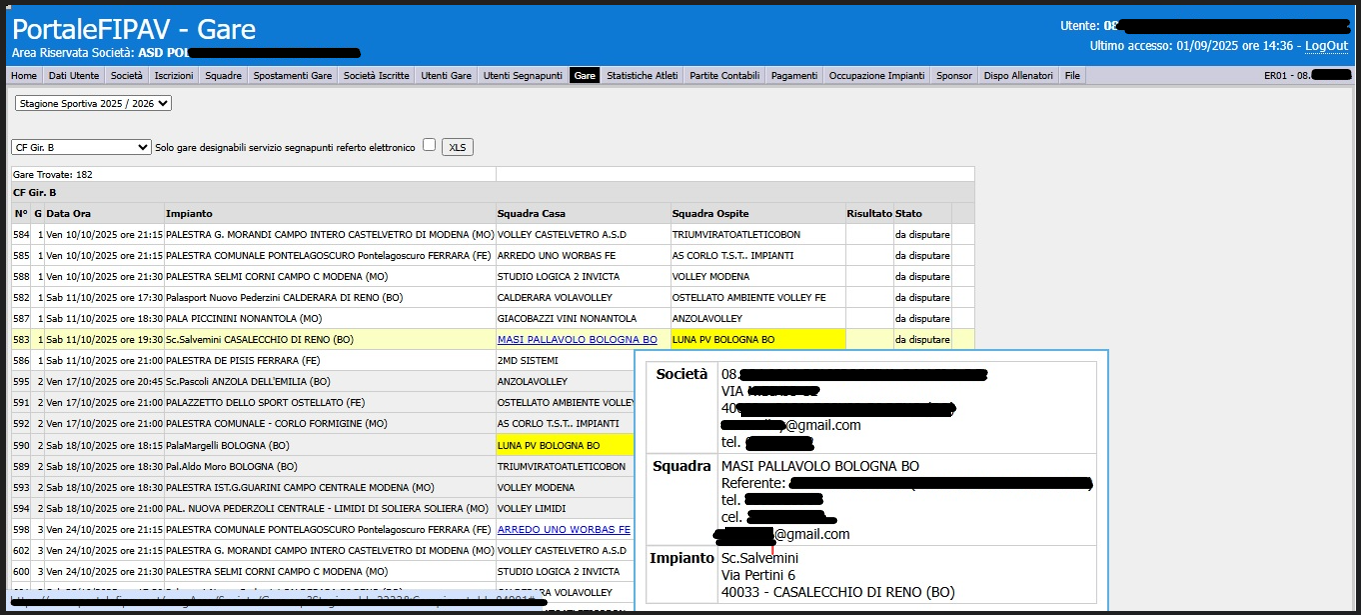Select match row number 584
Viewport: 1361px width, 615px height.
(x=20, y=234)
